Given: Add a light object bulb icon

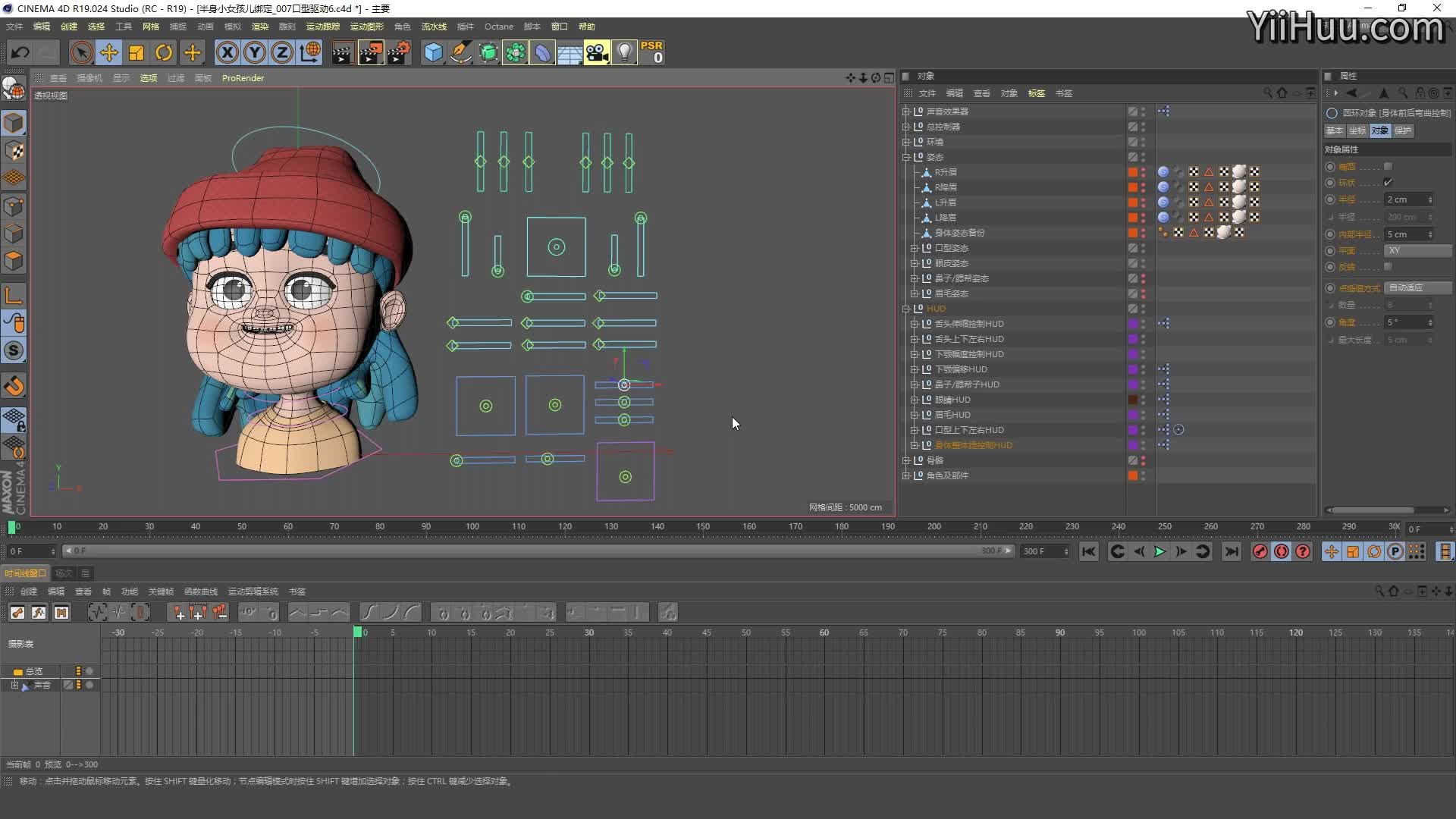Looking at the screenshot, I should pos(624,52).
